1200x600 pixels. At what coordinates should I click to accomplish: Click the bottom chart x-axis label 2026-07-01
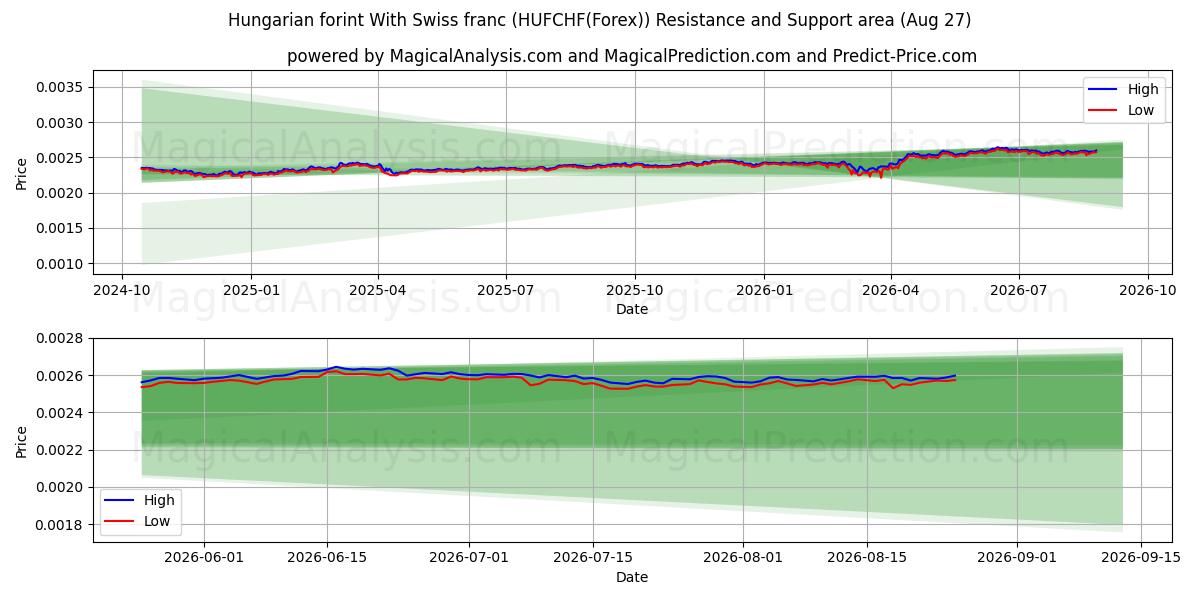[468, 558]
